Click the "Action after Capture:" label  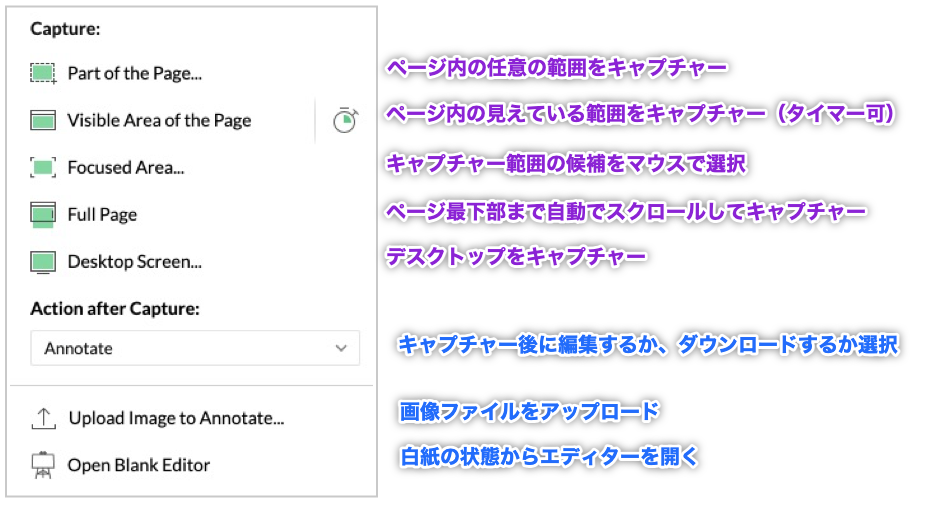tap(115, 308)
